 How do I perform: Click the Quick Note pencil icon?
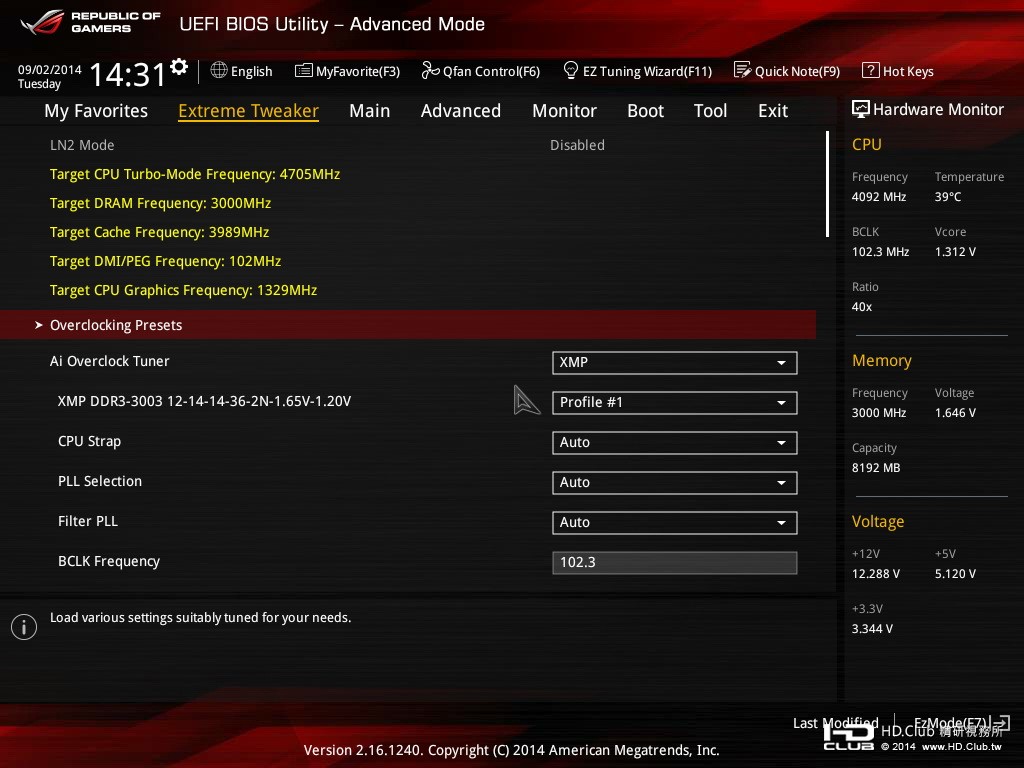point(743,70)
